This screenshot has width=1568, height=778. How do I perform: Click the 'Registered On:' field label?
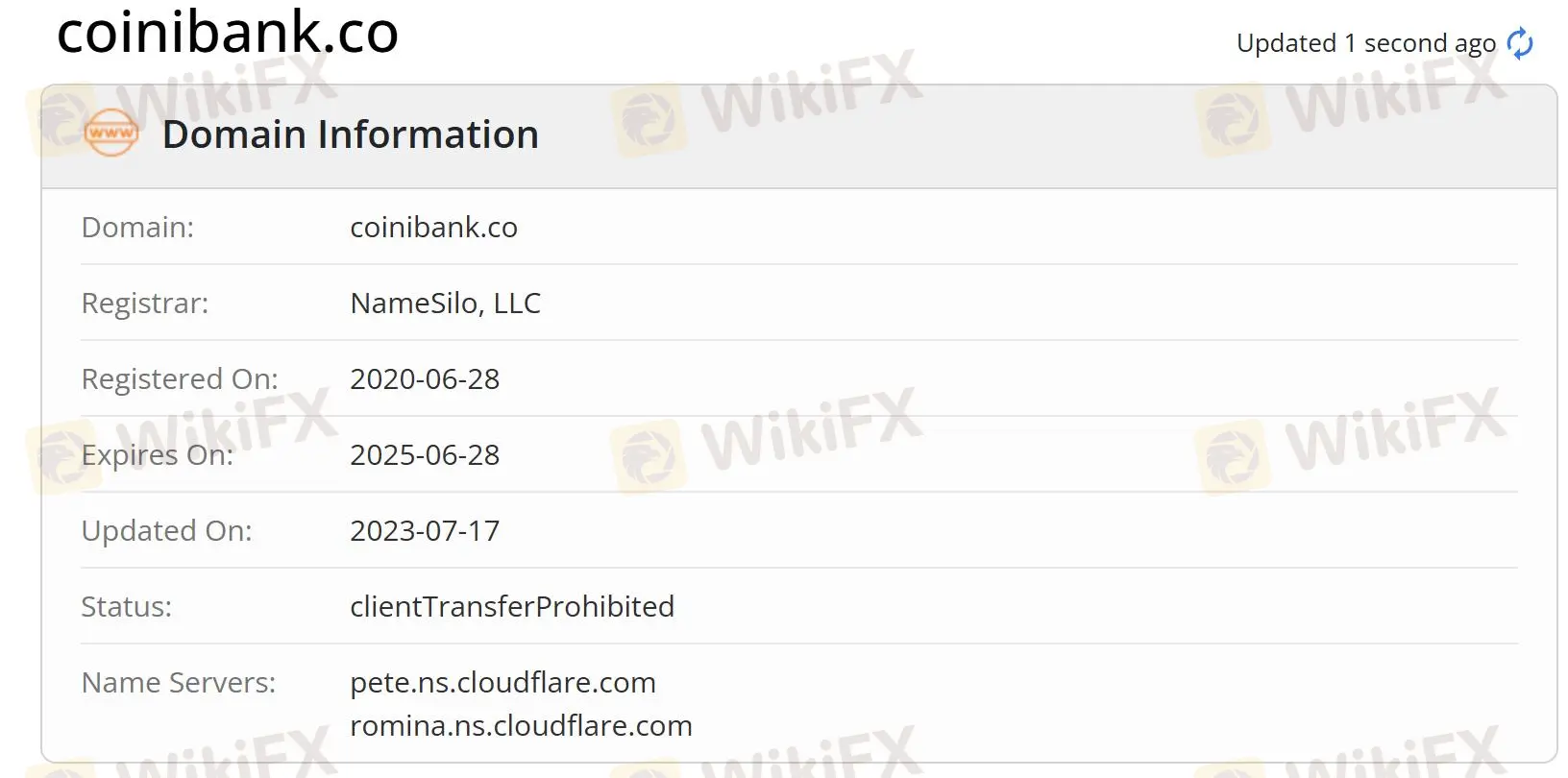180,379
